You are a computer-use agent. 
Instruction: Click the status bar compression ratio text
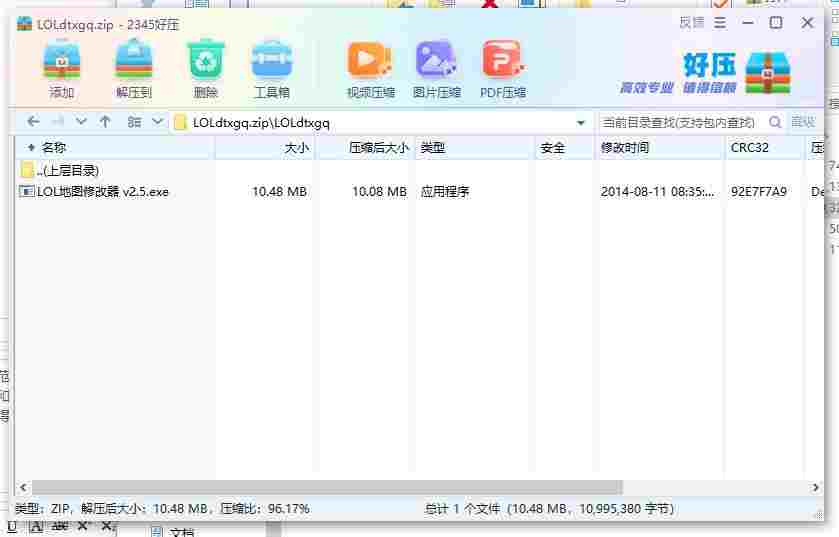tap(265, 509)
